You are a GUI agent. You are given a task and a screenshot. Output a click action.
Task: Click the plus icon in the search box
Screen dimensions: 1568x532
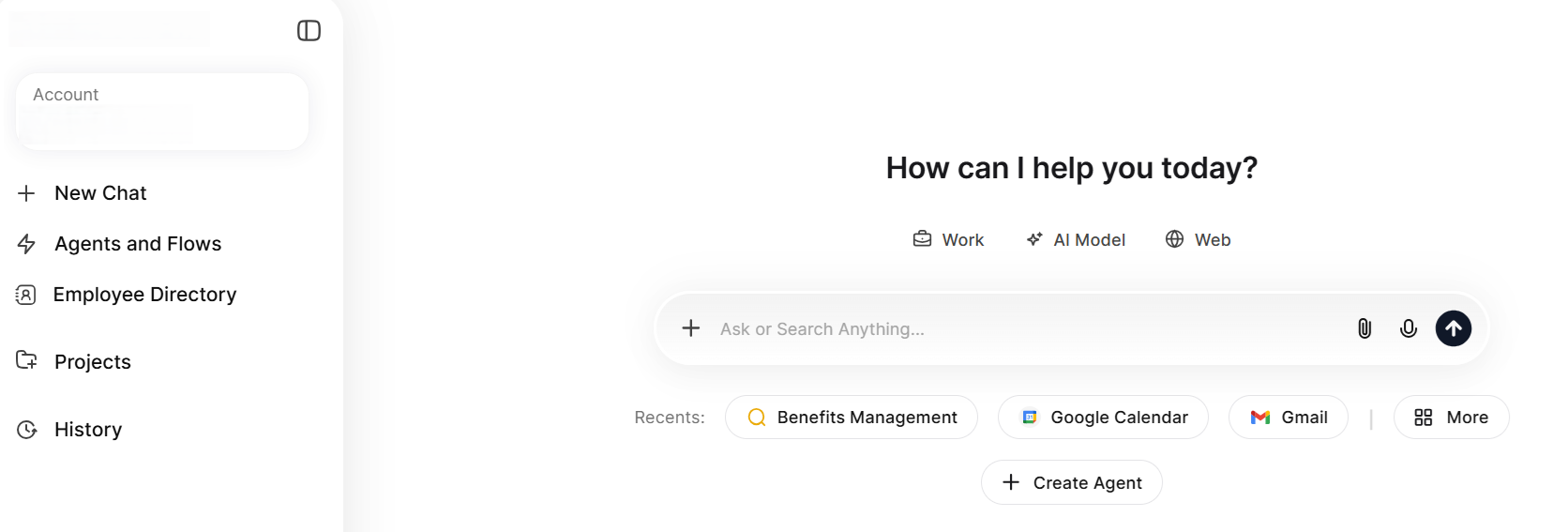pos(691,328)
